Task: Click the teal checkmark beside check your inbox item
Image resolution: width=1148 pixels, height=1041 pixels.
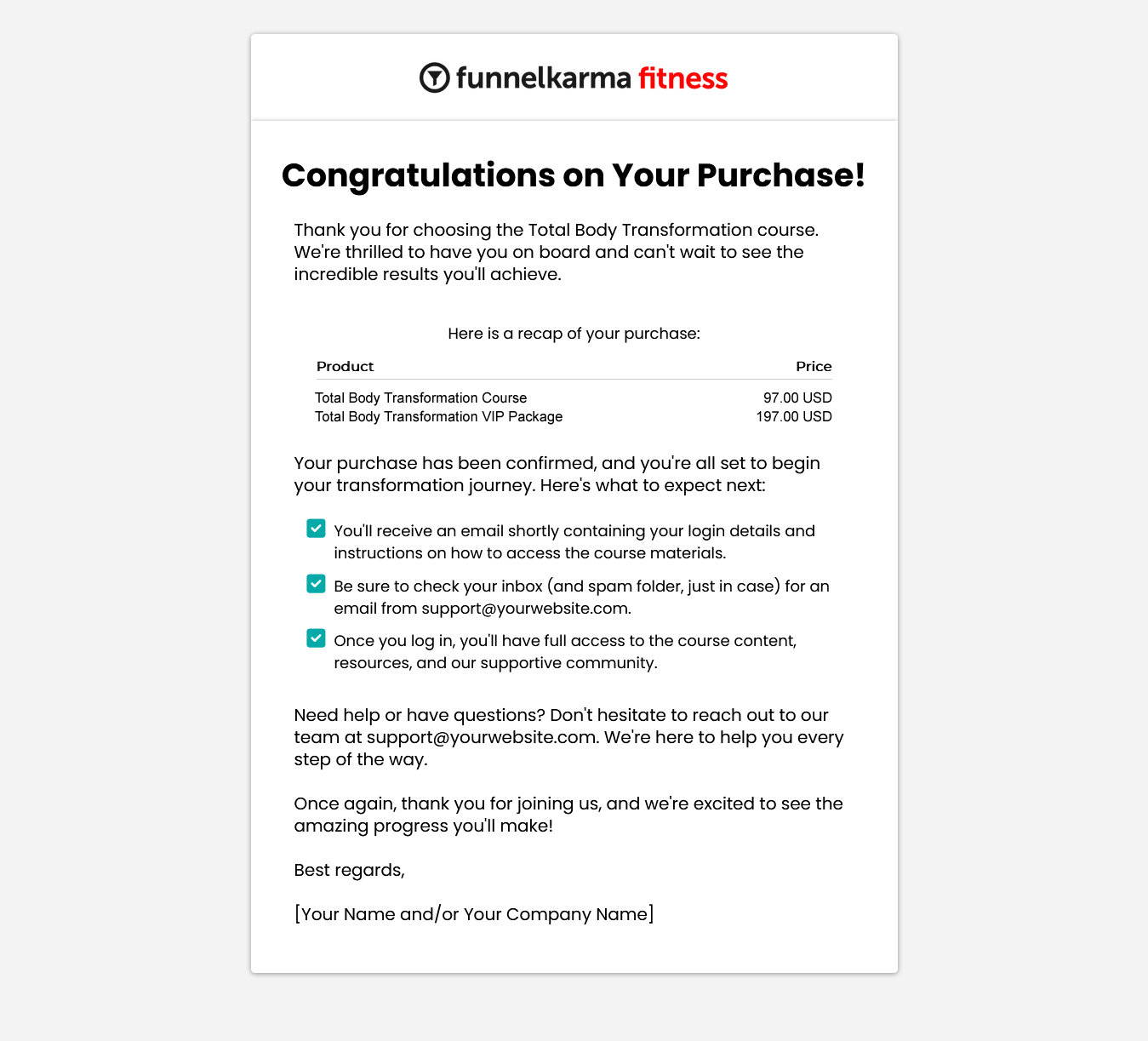Action: tap(316, 584)
